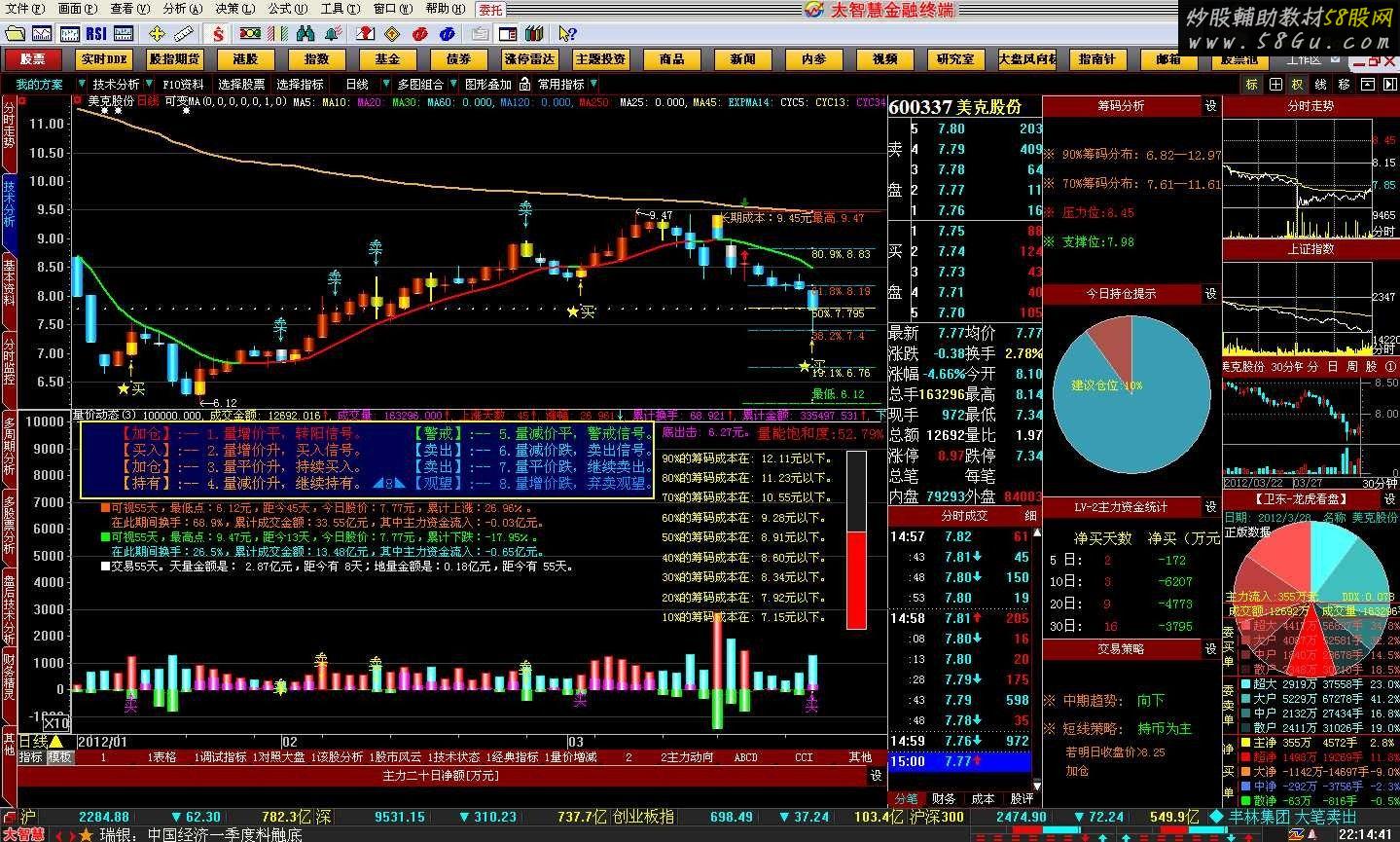
Task: Click the yellow diamond sign toolbar icon
Action: (x=391, y=33)
